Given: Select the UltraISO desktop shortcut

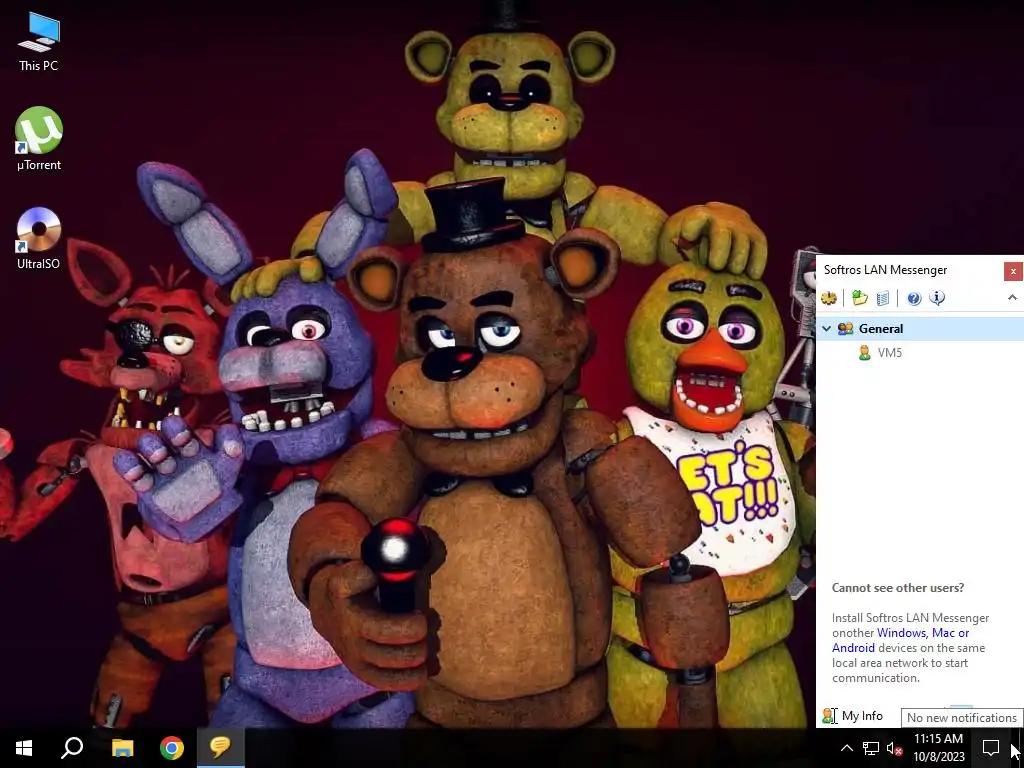Looking at the screenshot, I should tap(39, 238).
